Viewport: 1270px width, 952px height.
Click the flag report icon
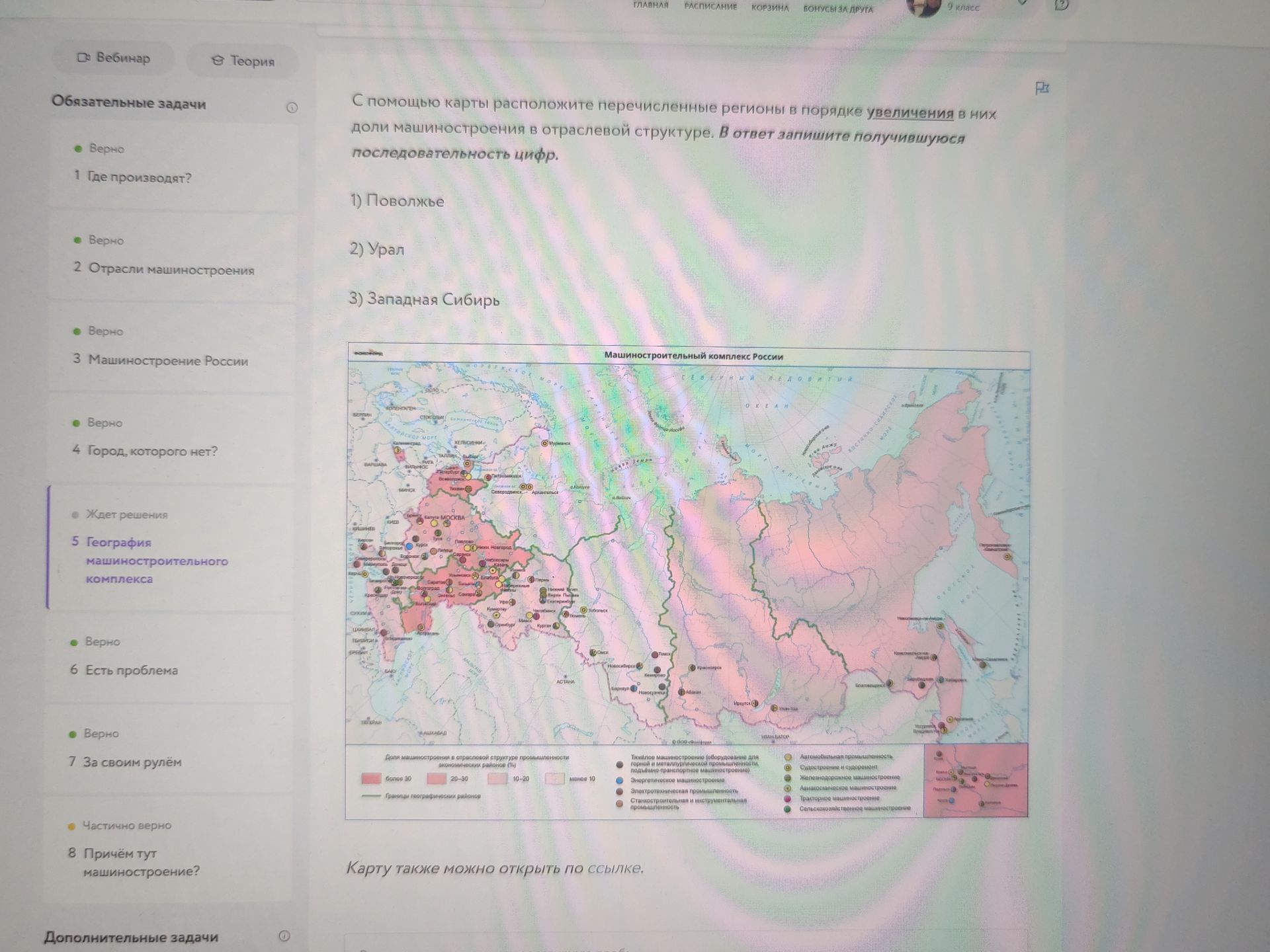coord(1042,88)
